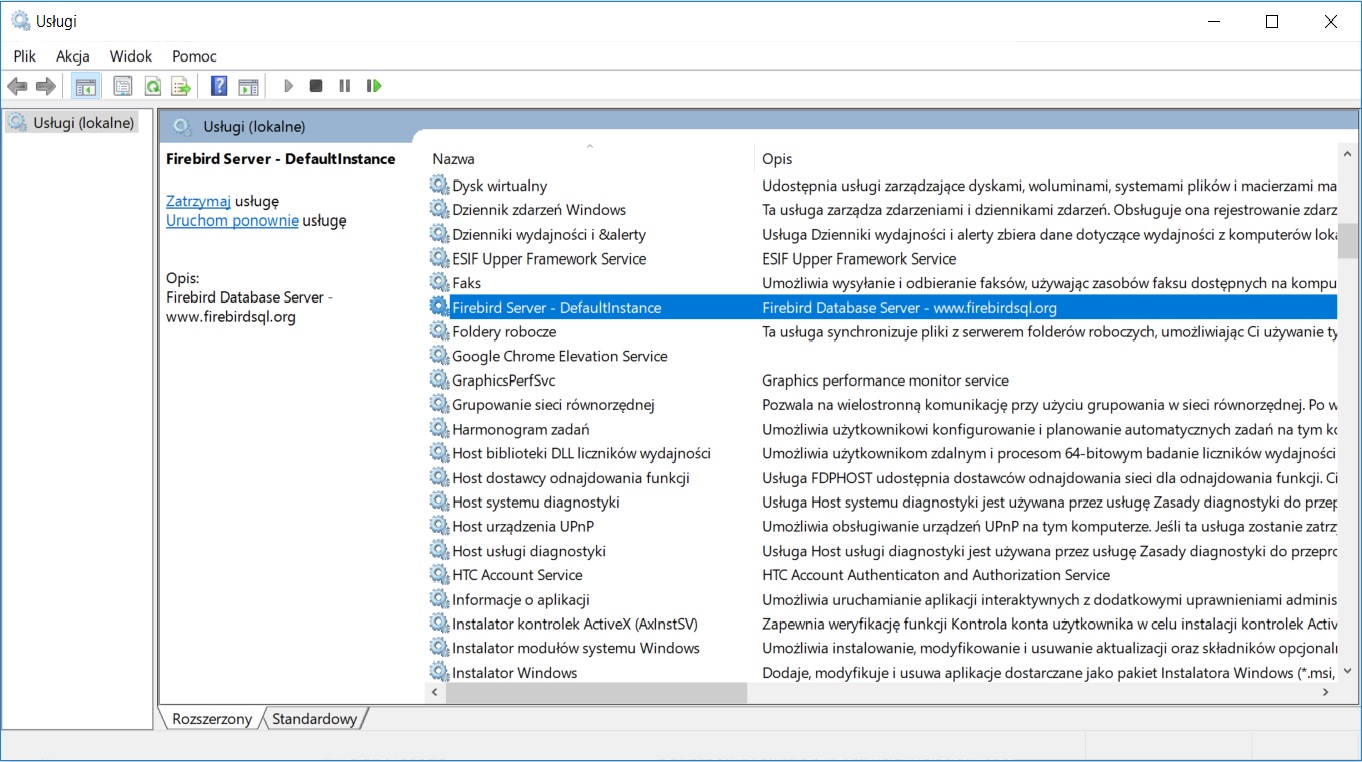The width and height of the screenshot is (1362, 762).
Task: Click gear icon of Google Chrome Elevation Service
Action: pyautogui.click(x=439, y=356)
